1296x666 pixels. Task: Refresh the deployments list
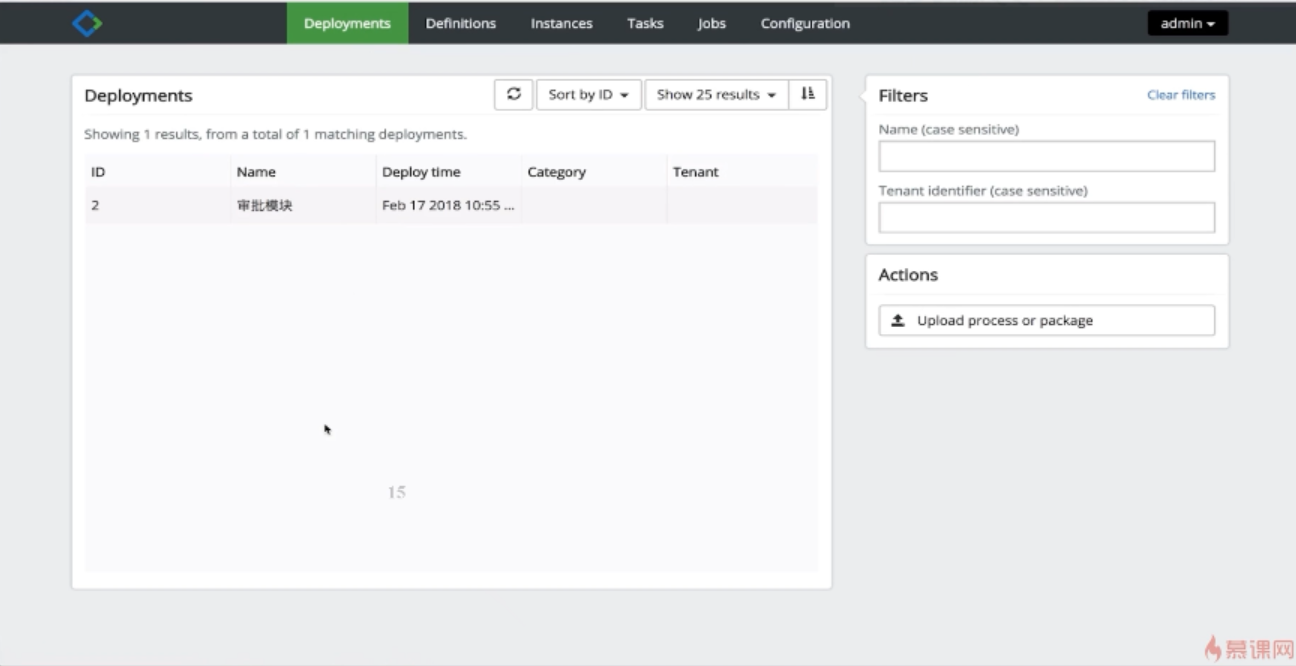pyautogui.click(x=514, y=95)
